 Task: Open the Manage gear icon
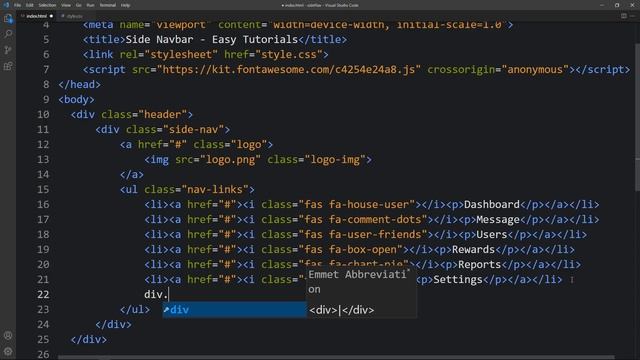click(8, 351)
